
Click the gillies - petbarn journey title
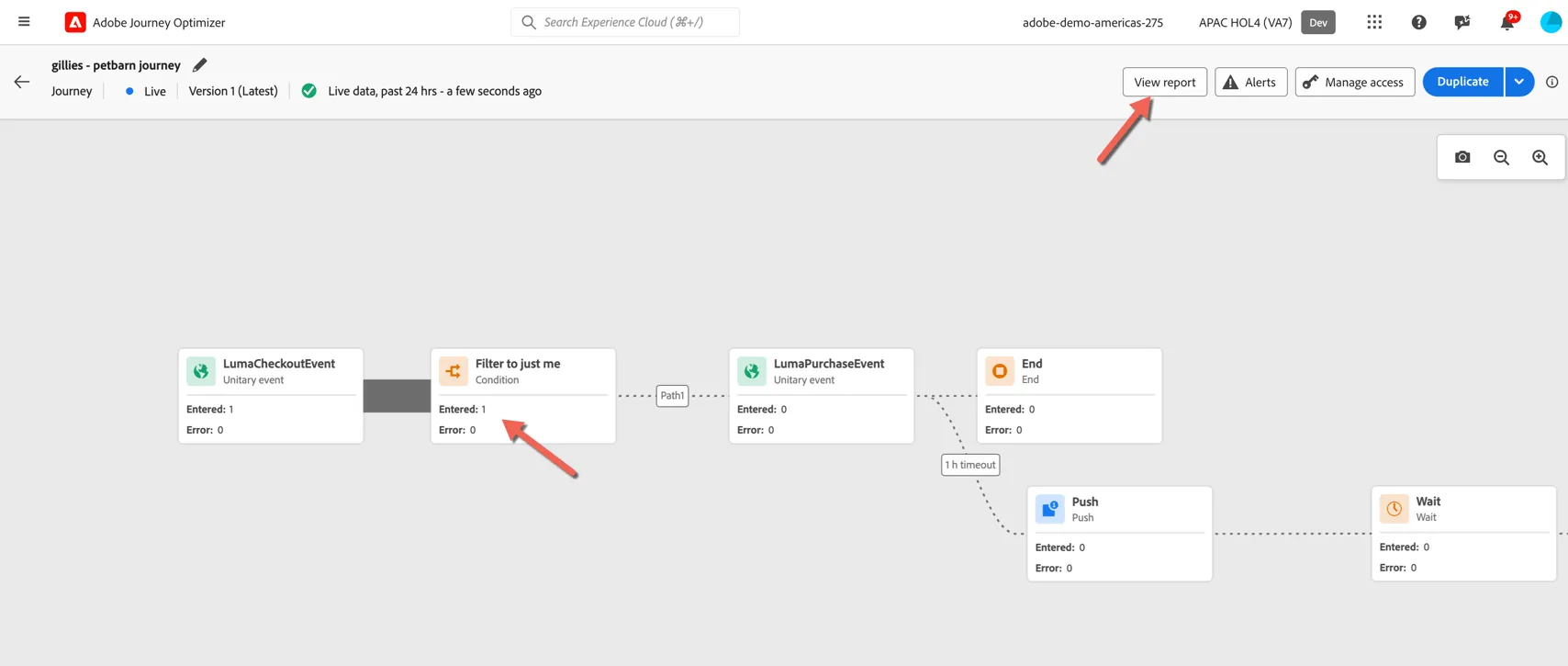(116, 65)
